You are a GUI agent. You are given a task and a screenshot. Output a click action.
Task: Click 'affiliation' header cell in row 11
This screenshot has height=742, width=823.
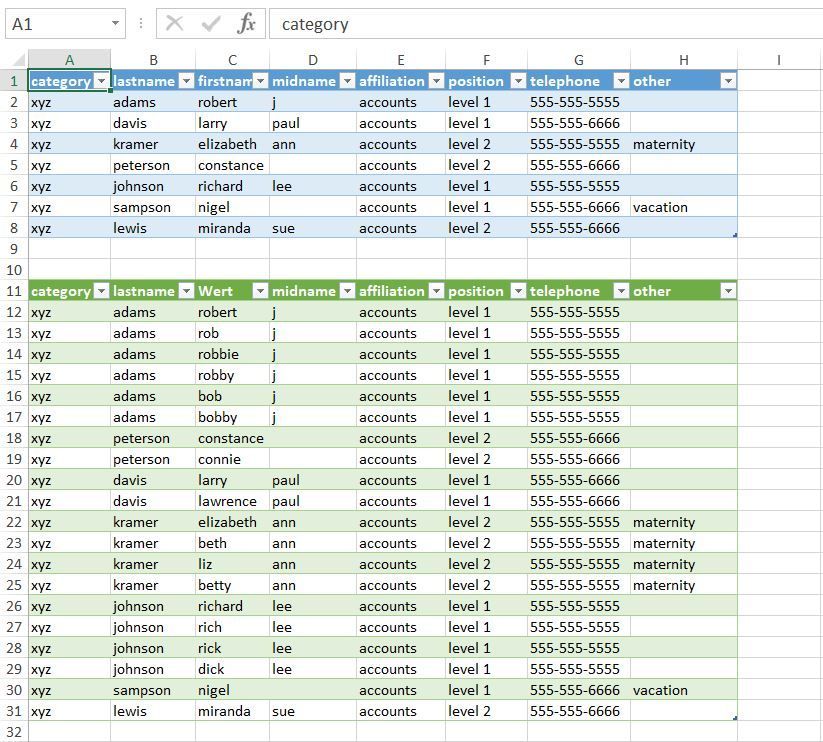401,291
